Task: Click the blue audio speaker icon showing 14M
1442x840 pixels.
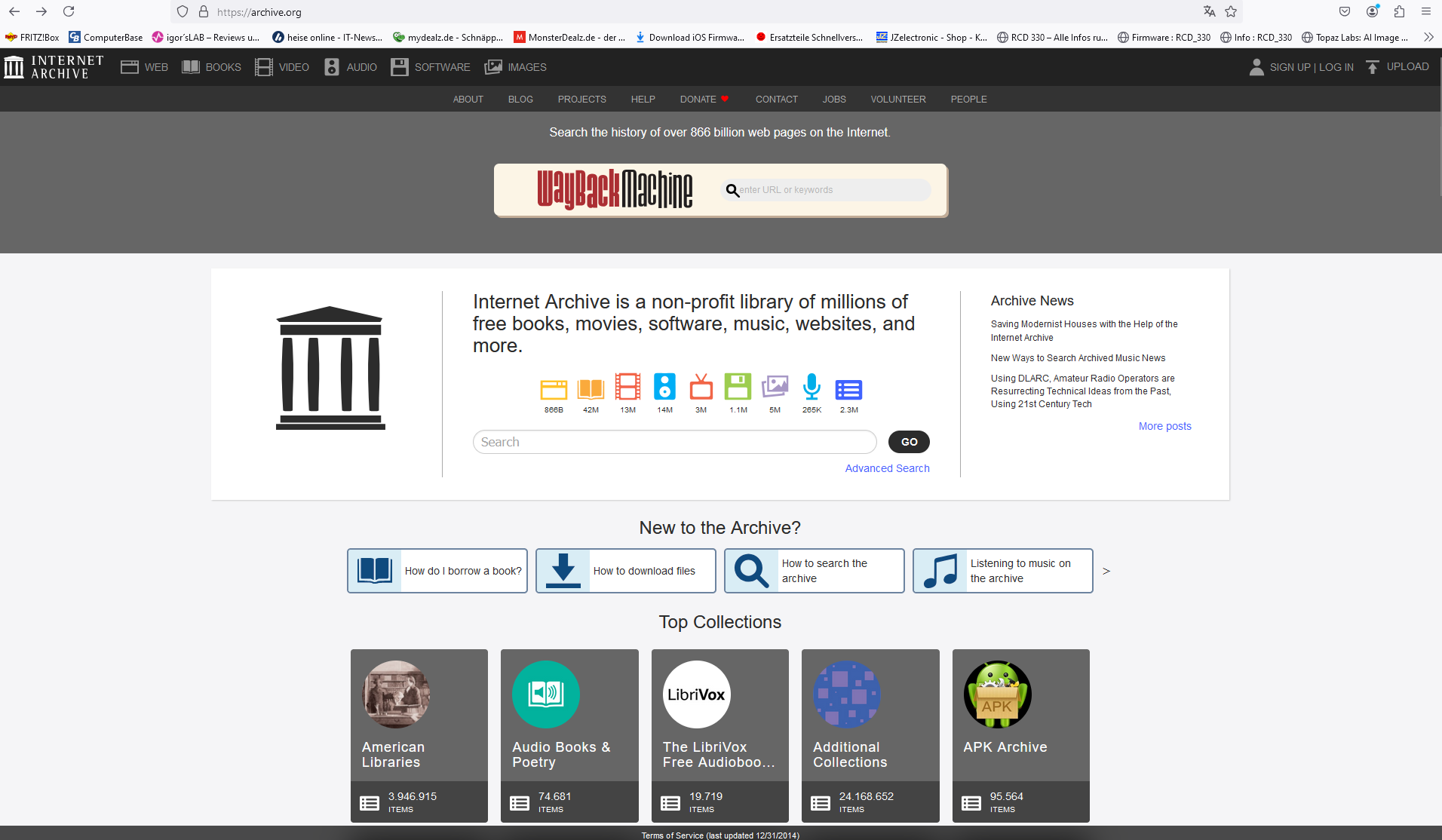Action: (x=664, y=387)
